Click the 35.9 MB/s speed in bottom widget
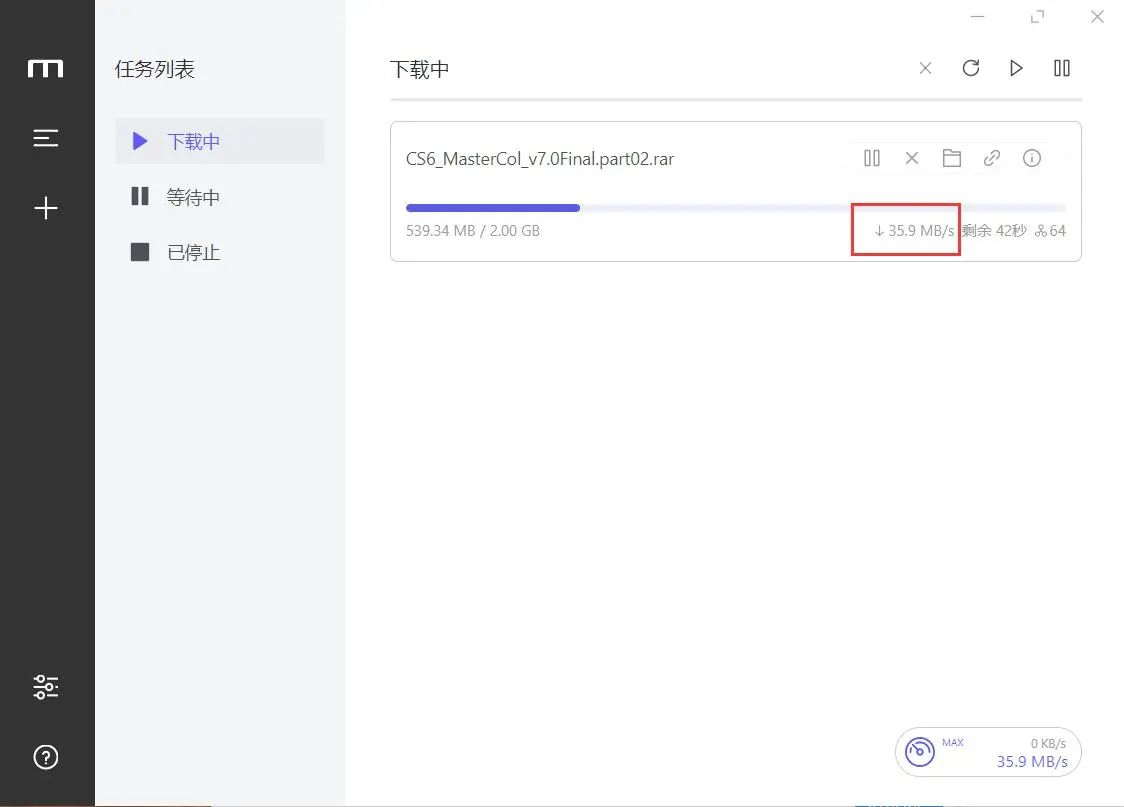Viewport: 1124px width, 807px height. point(1032,762)
